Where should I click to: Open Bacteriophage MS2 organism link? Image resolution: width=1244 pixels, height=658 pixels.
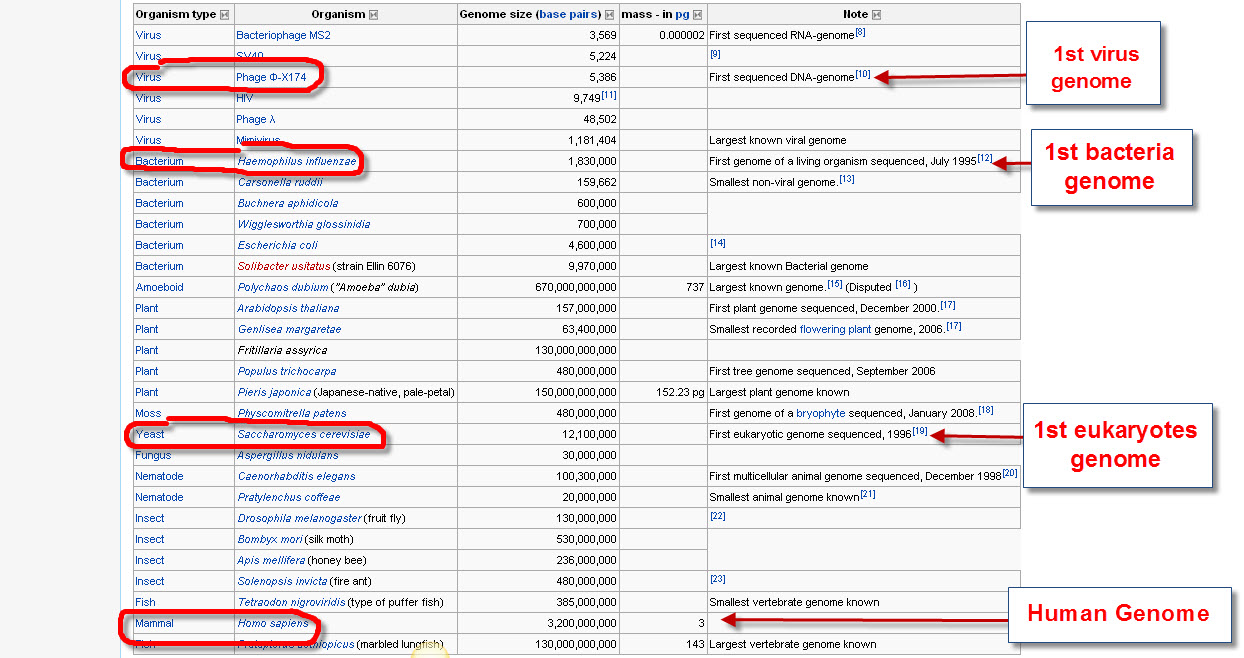[x=283, y=35]
